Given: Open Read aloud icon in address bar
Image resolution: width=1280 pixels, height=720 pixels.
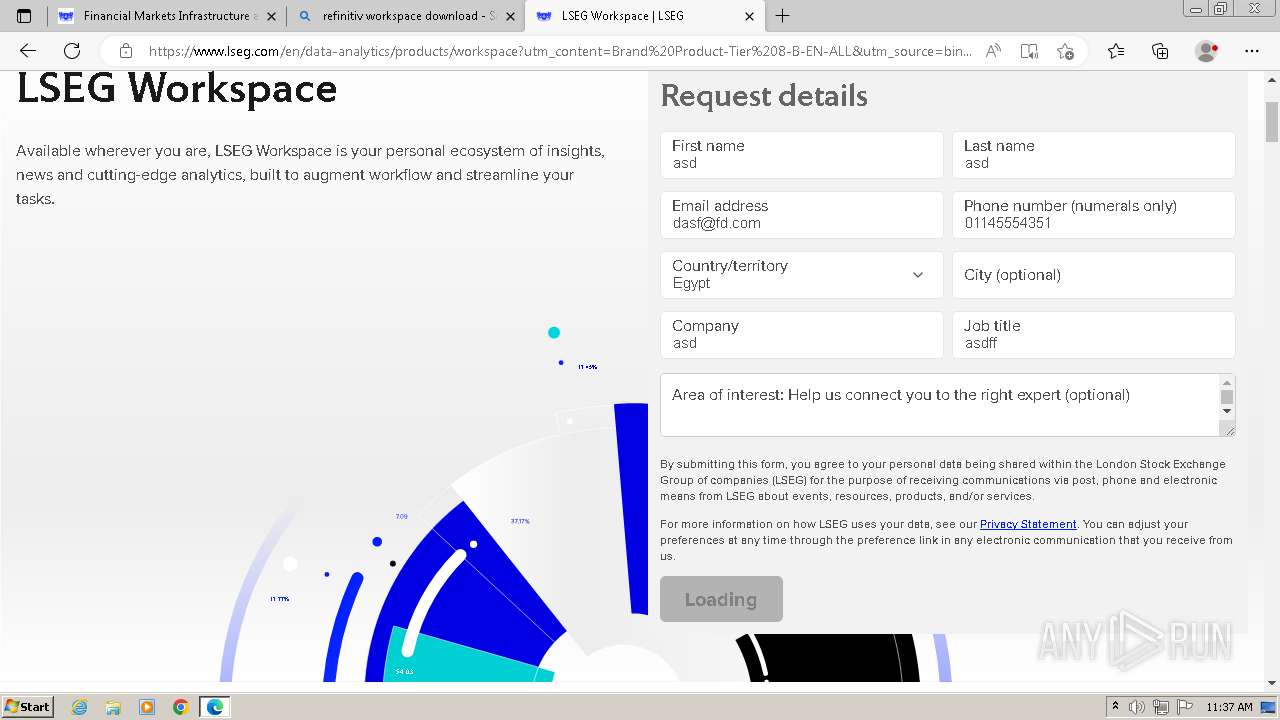Looking at the screenshot, I should coord(993,51).
